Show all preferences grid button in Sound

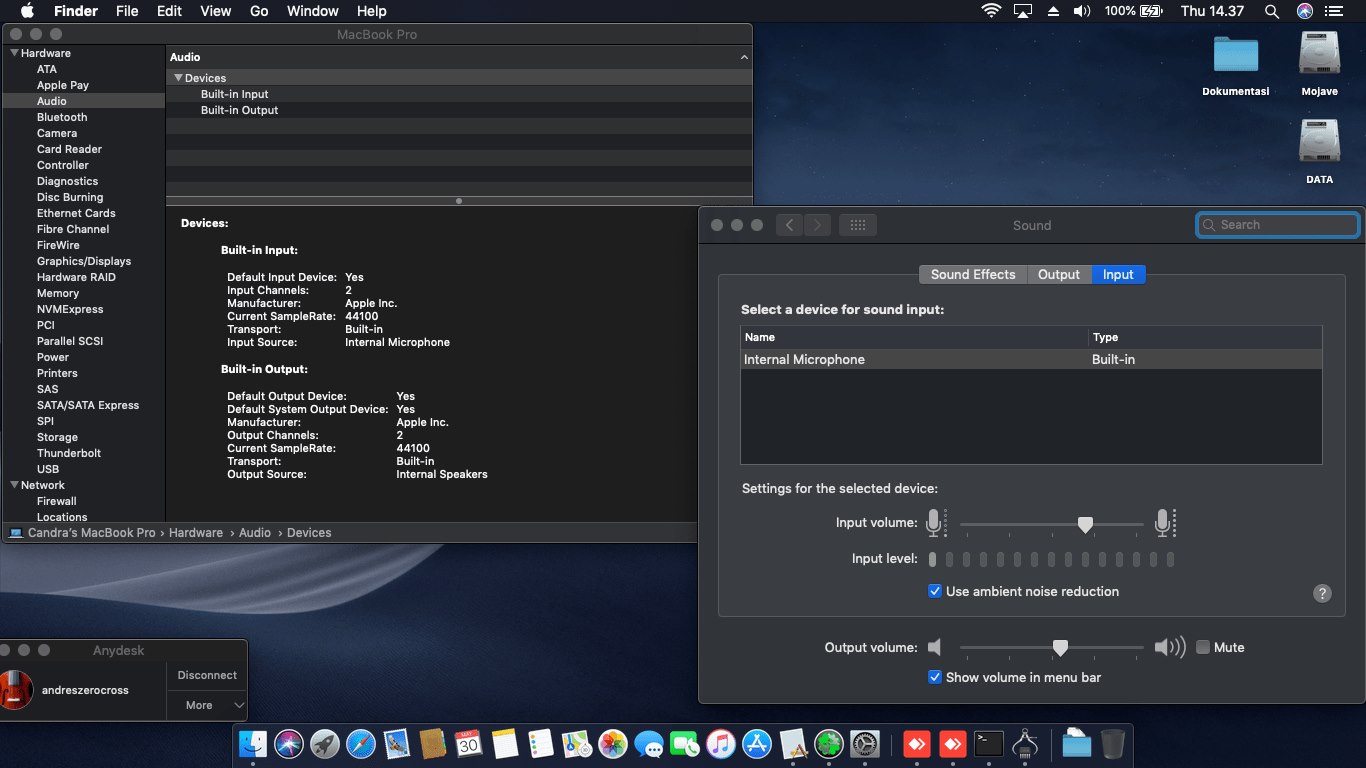857,225
